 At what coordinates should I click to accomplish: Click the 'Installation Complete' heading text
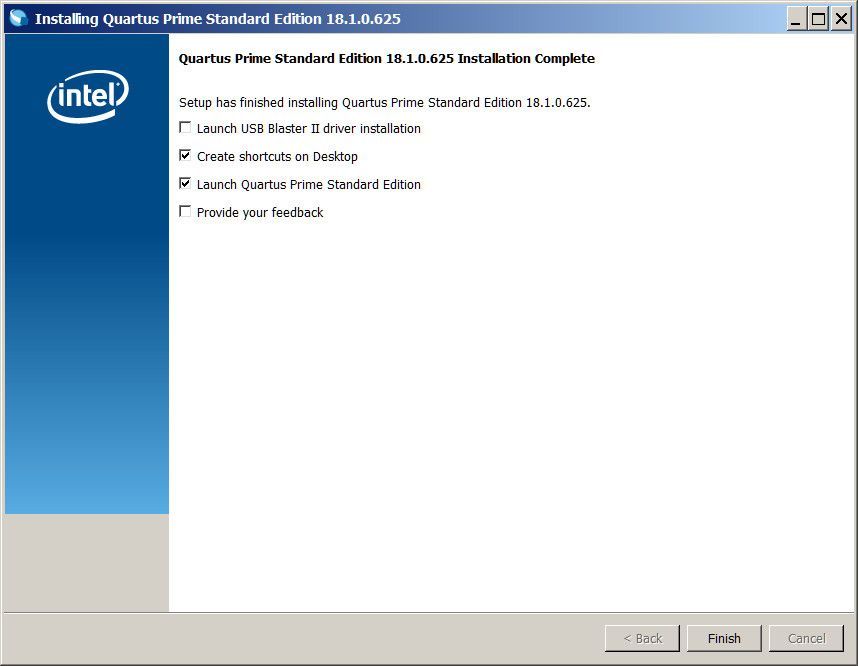click(x=386, y=59)
